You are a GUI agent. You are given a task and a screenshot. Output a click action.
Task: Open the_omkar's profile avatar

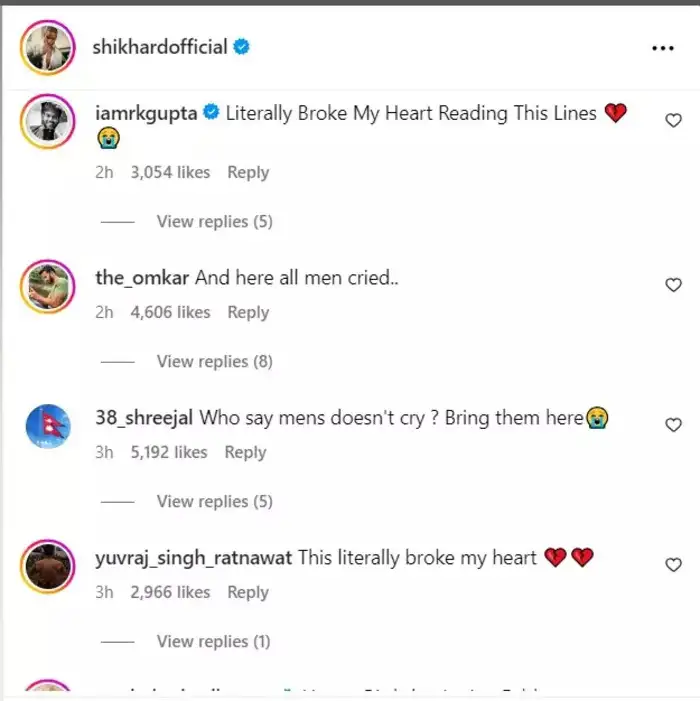(48, 287)
